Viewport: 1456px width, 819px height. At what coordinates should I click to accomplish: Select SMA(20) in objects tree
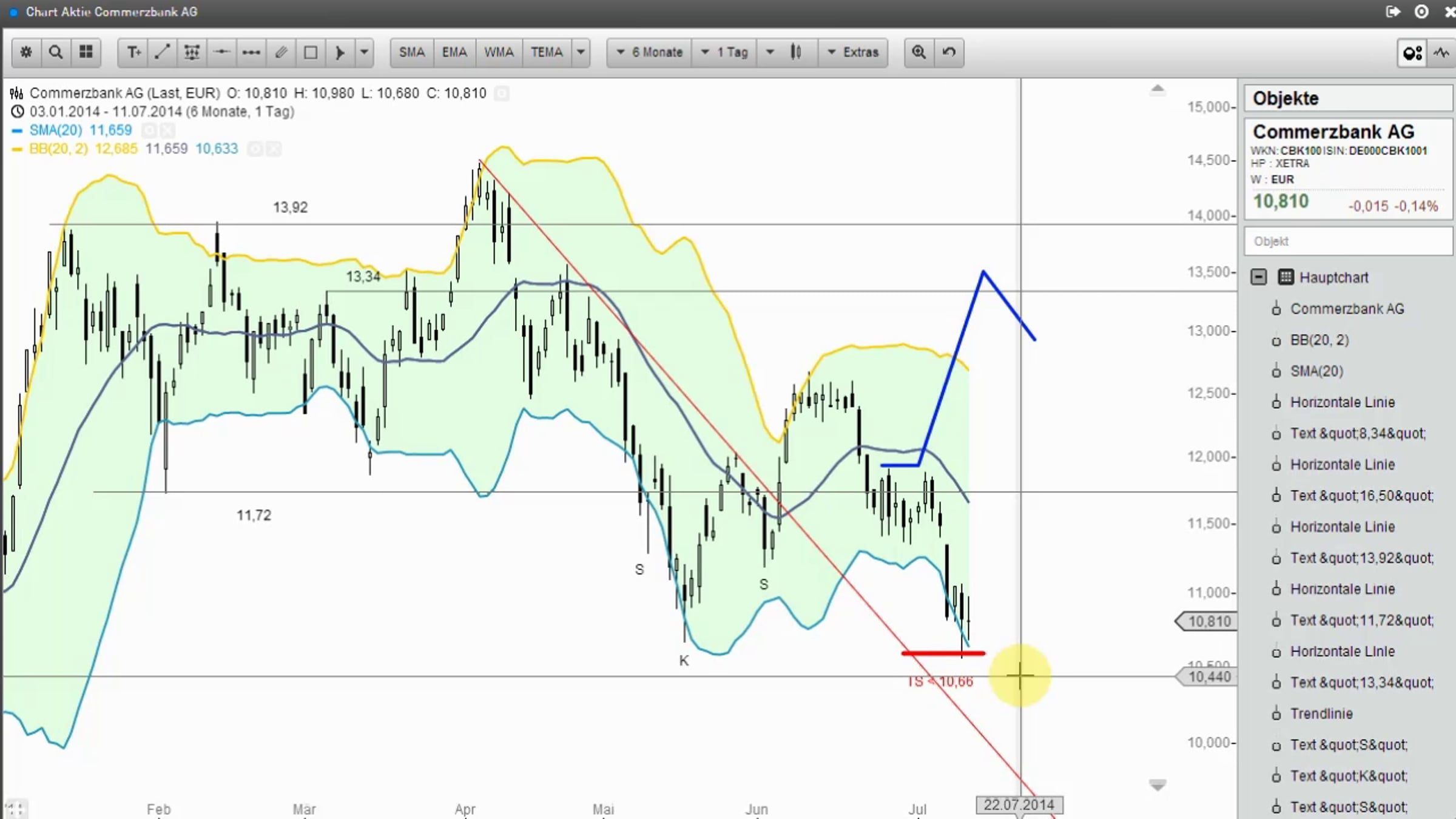point(1316,371)
